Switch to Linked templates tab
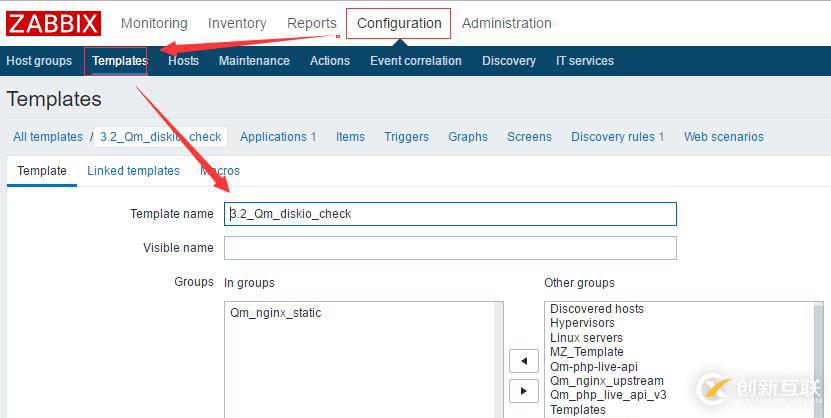Image resolution: width=831 pixels, height=418 pixels. click(x=134, y=171)
